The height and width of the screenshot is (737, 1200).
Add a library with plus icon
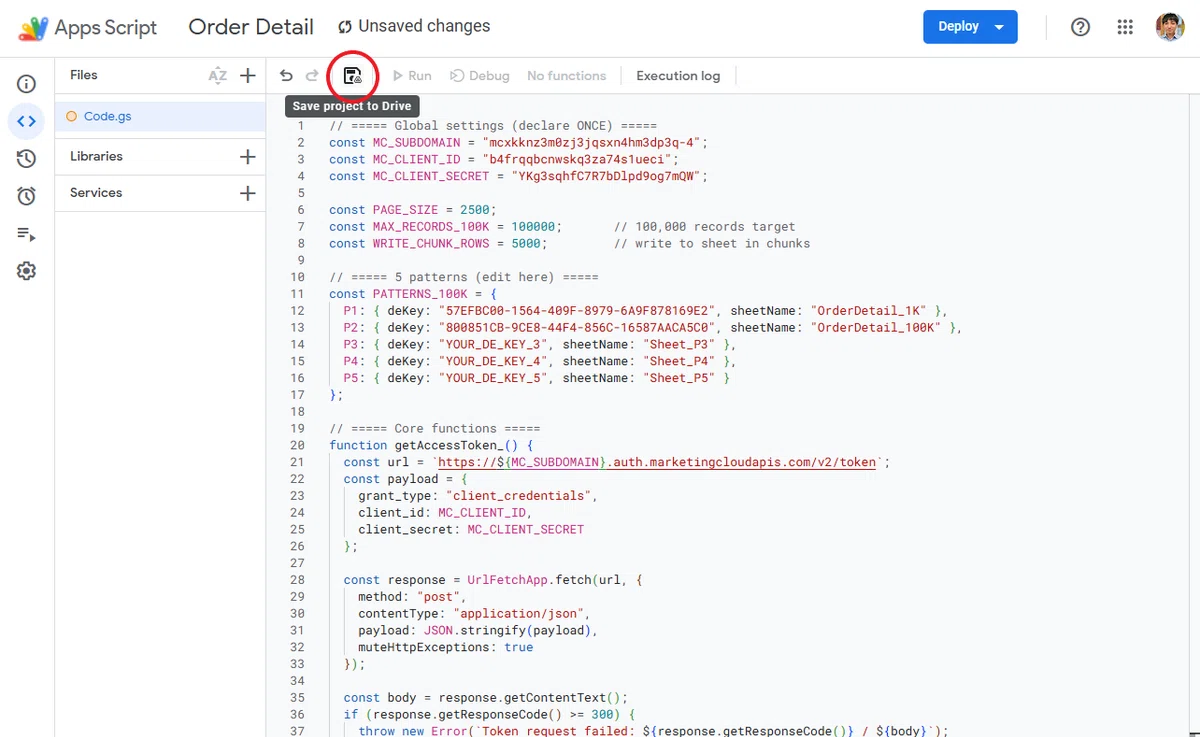point(248,157)
